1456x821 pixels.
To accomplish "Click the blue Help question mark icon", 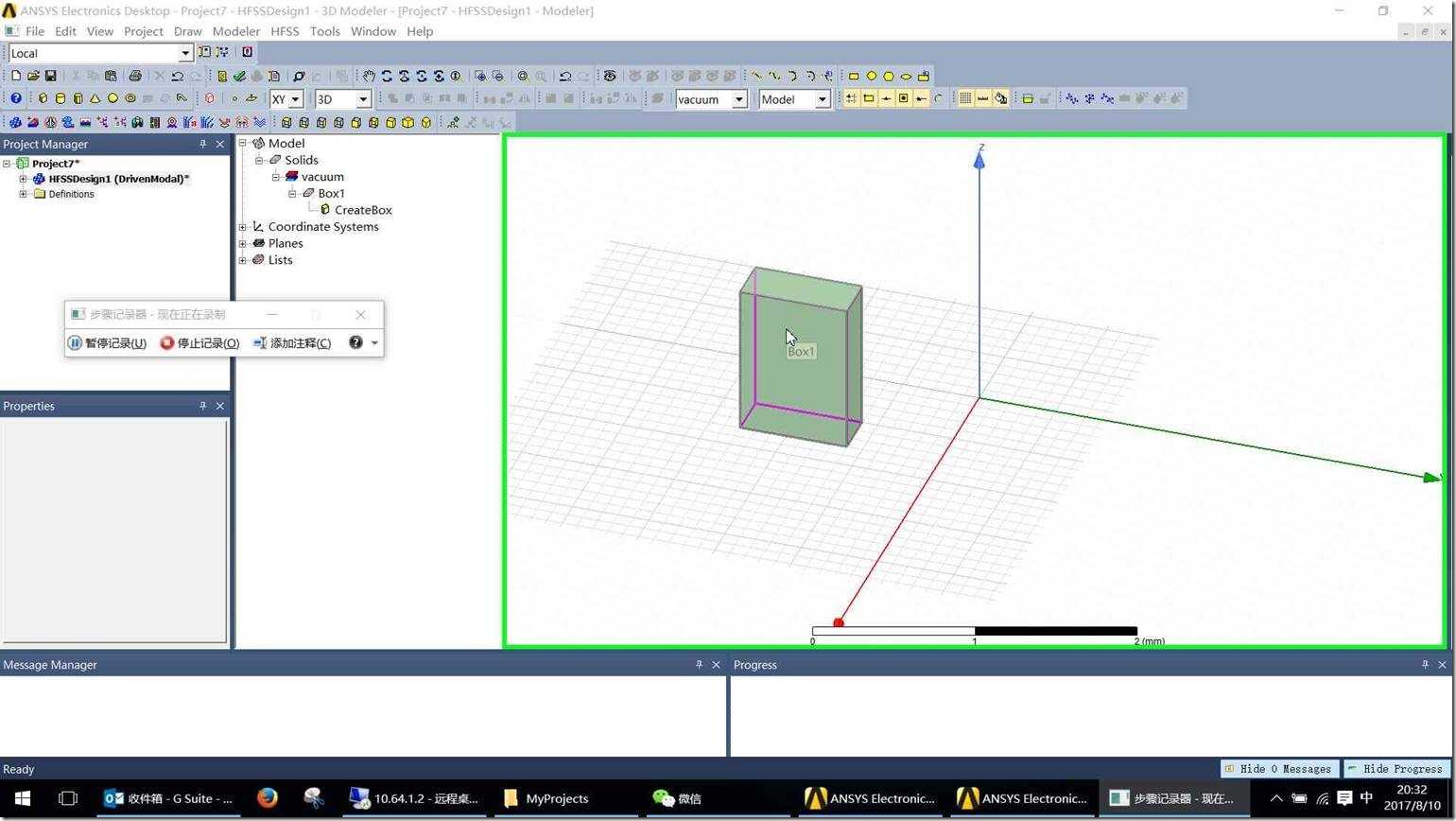I will (16, 98).
